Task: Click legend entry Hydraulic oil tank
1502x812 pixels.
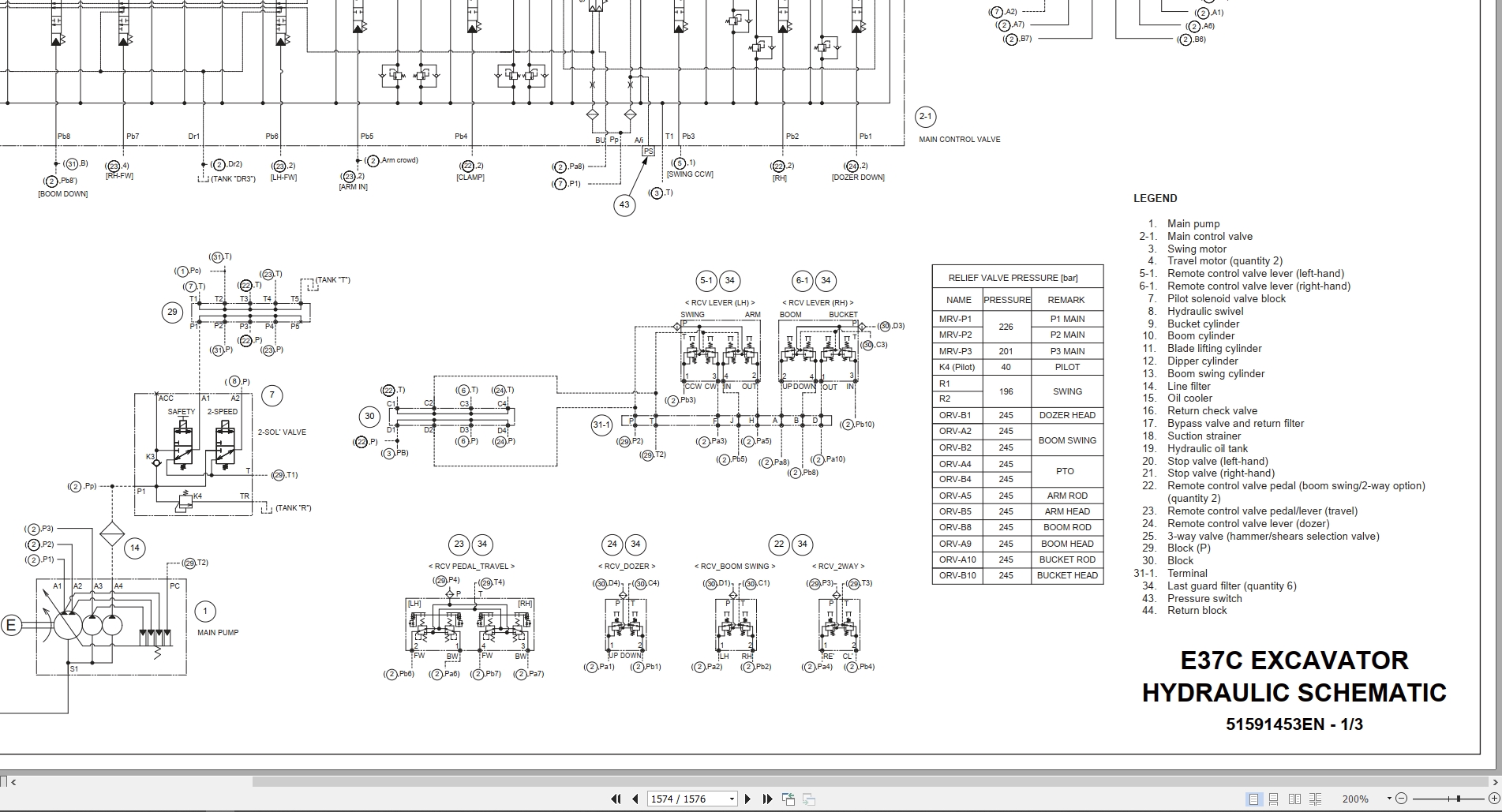Action: click(1208, 448)
